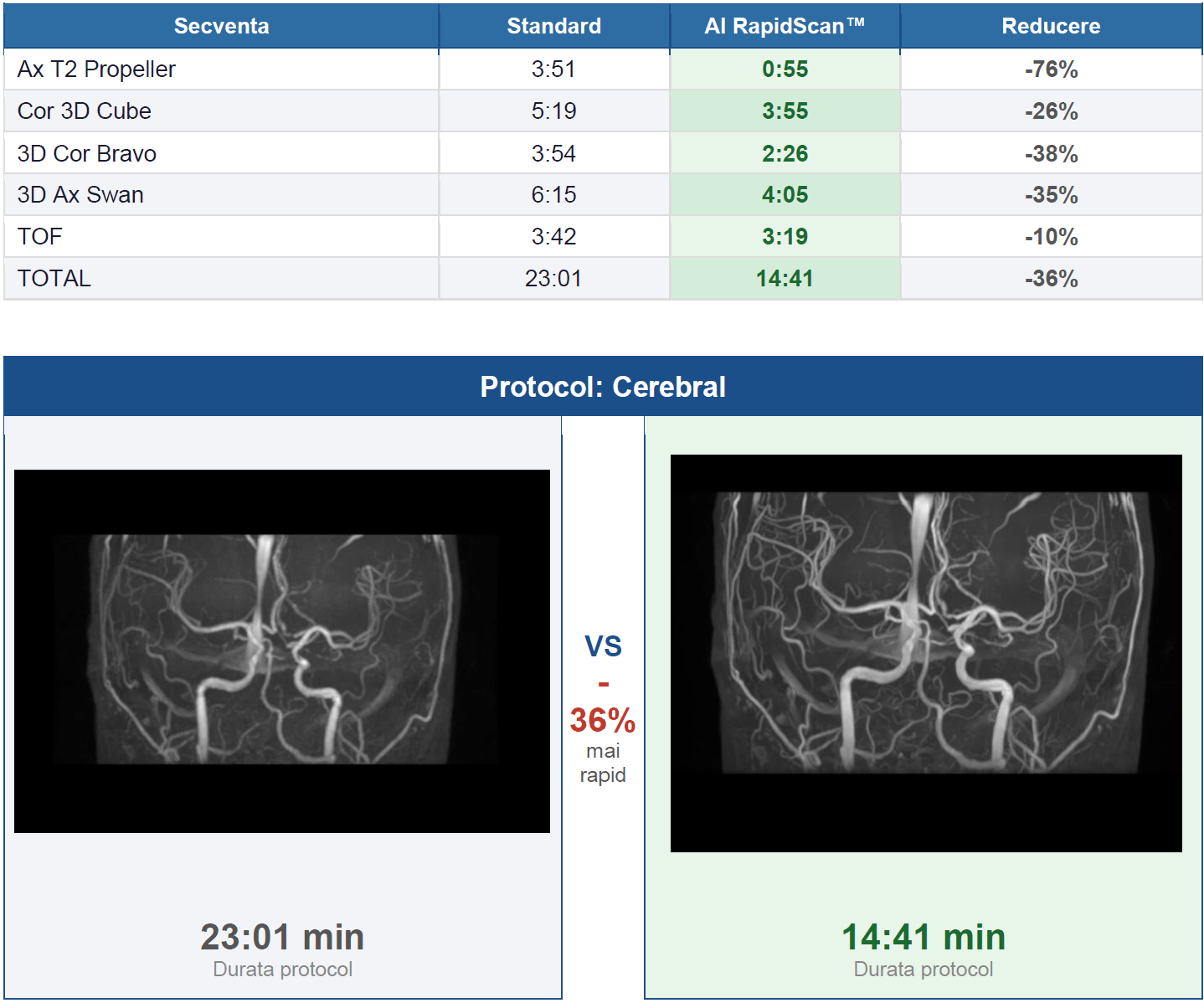
Task: Select the Reducere column header
Action: click(1051, 26)
